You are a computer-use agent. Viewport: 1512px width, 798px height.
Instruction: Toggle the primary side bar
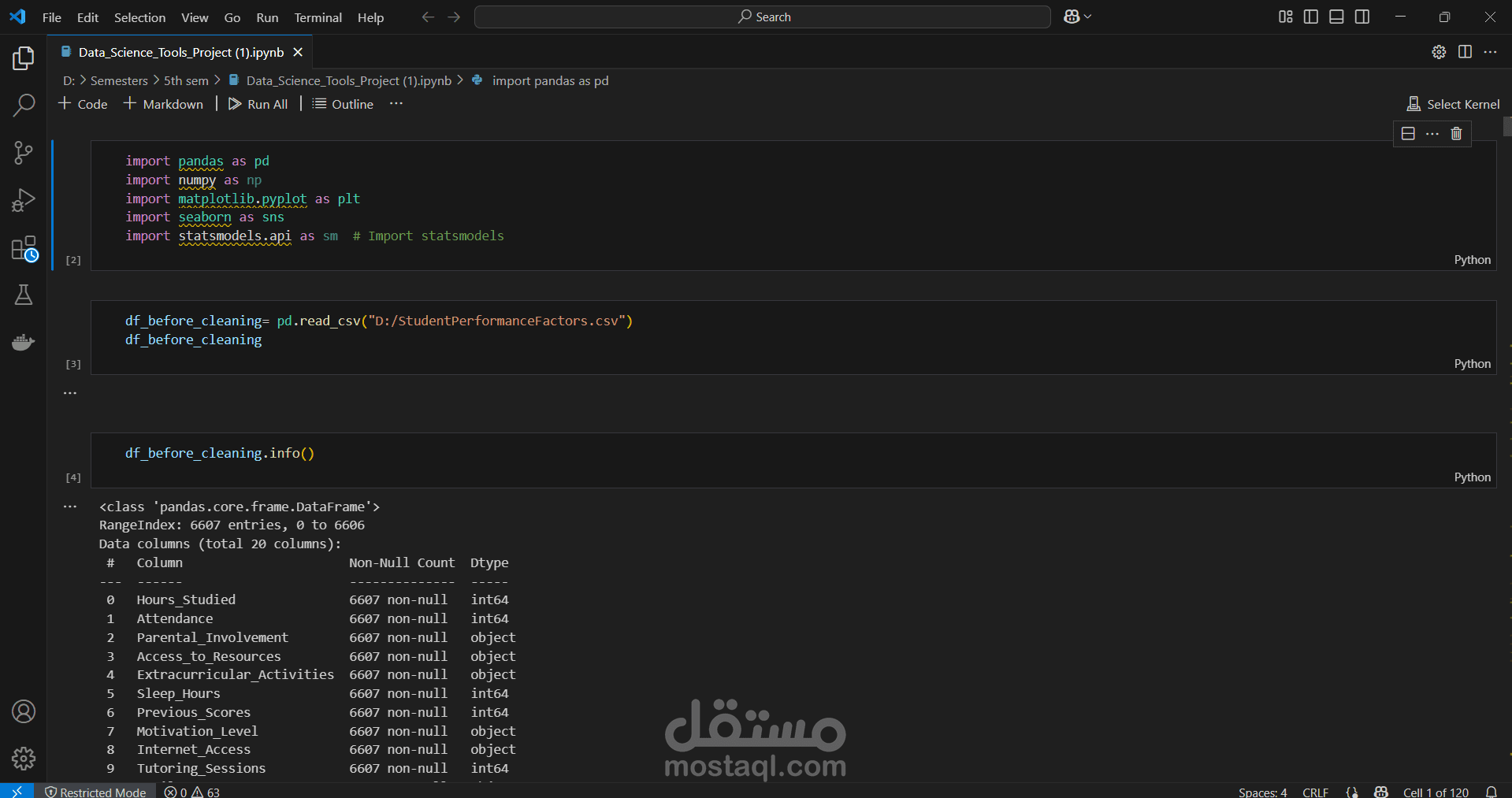[x=1311, y=17]
